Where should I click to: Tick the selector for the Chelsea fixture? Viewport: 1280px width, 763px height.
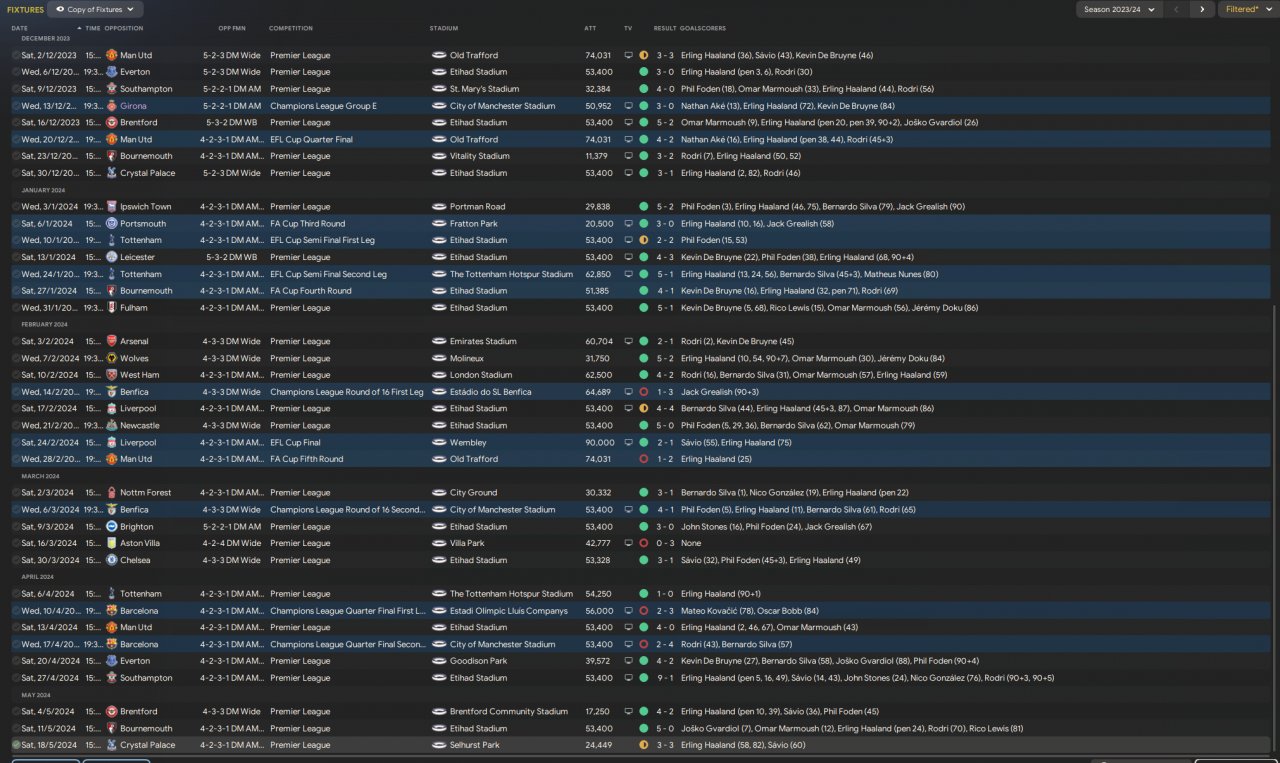click(x=16, y=560)
